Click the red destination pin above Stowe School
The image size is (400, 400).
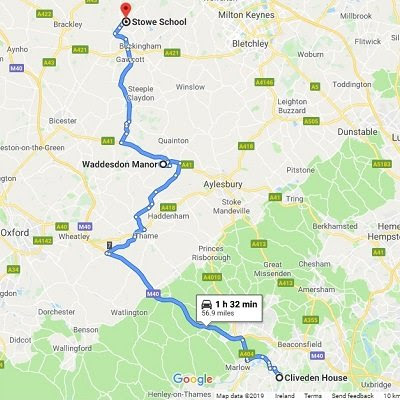point(126,10)
